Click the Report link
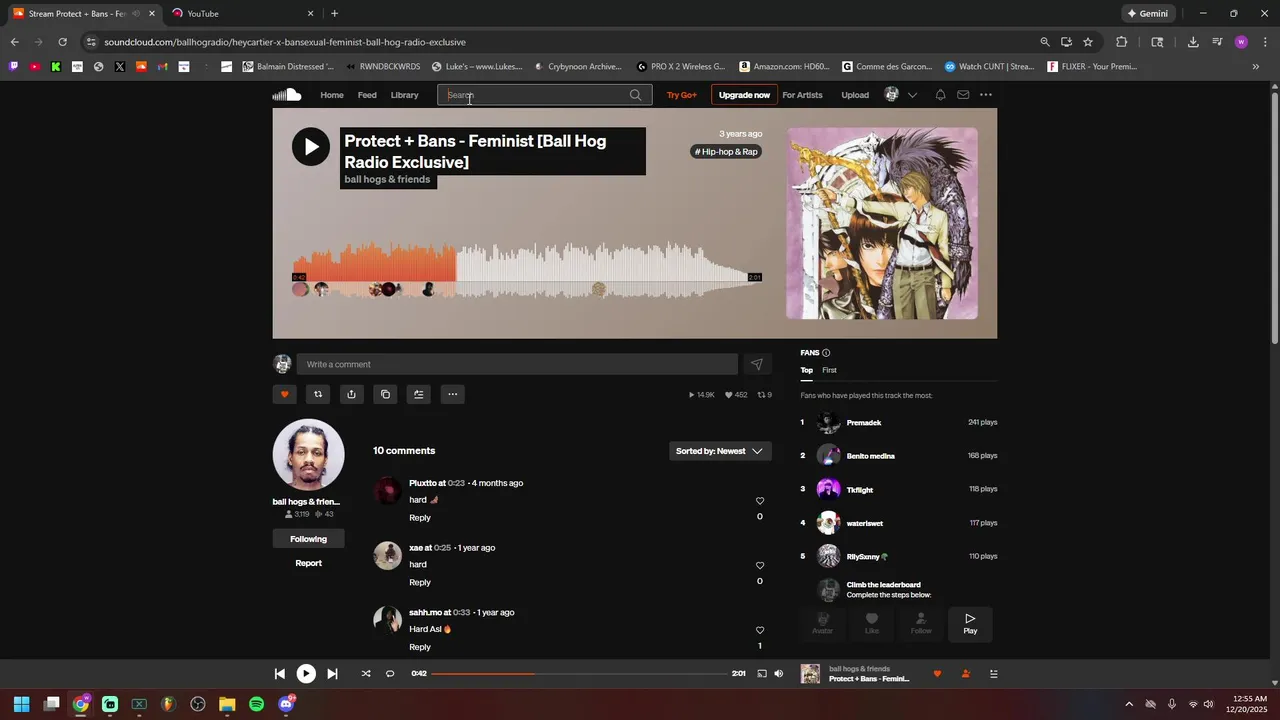Image resolution: width=1280 pixels, height=720 pixels. [308, 563]
